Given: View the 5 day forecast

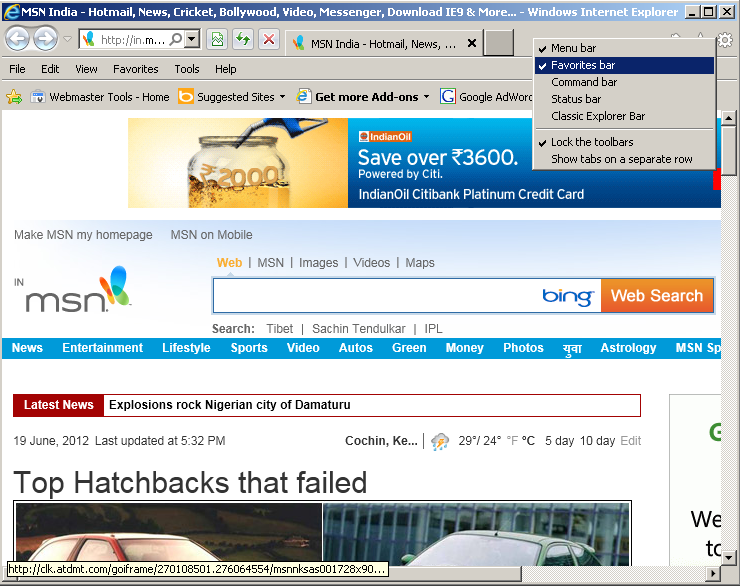Looking at the screenshot, I should [x=559, y=441].
